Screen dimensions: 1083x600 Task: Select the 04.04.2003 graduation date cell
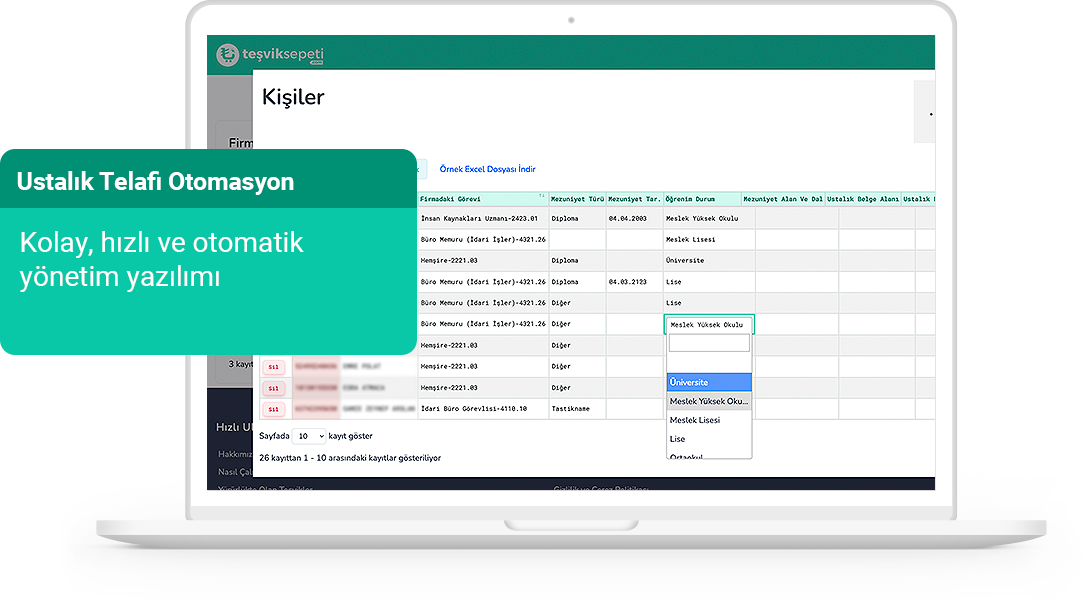[627, 218]
